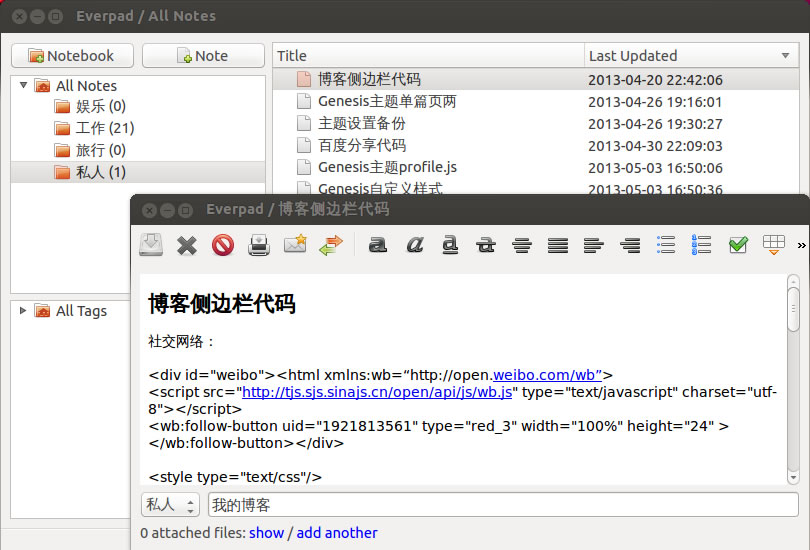Insert a checkbox with green checkmark icon
This screenshot has width=810, height=550.
[x=738, y=244]
